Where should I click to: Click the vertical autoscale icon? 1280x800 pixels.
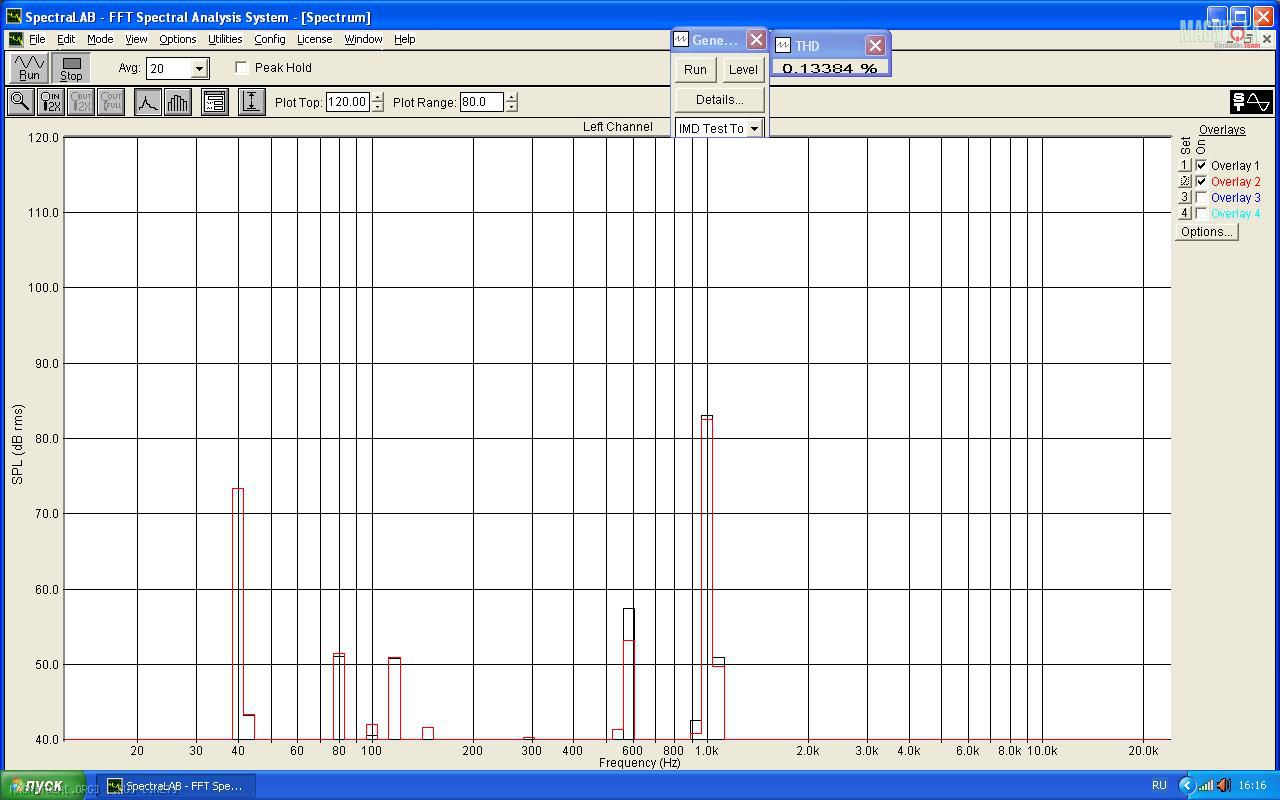251,102
